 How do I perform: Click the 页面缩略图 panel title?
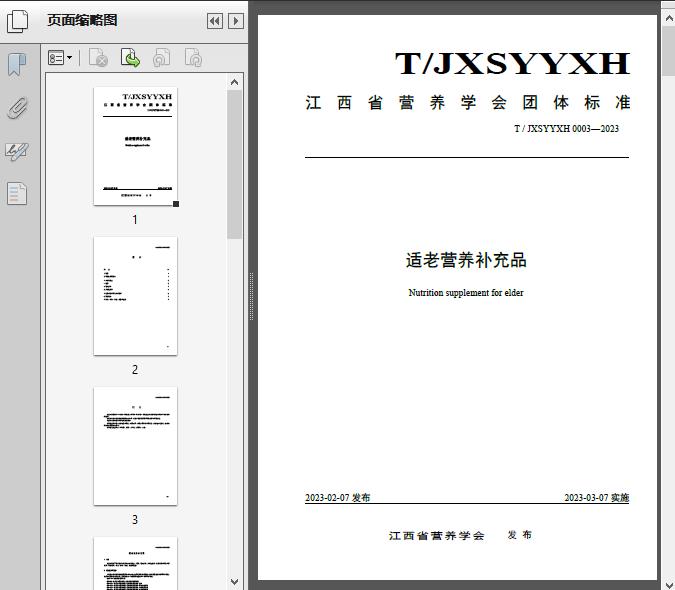[82, 20]
